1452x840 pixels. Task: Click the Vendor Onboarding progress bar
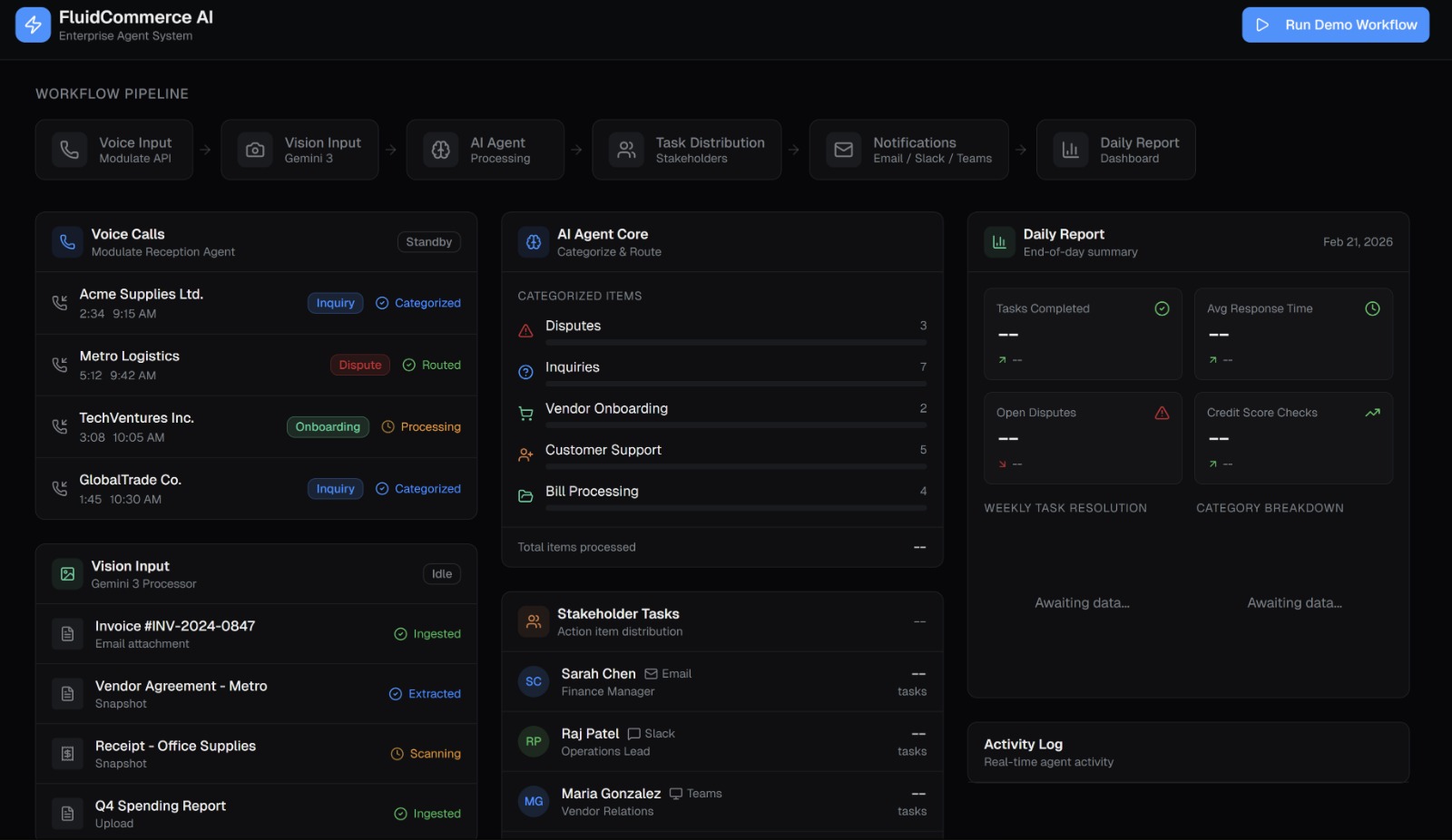[x=736, y=425]
